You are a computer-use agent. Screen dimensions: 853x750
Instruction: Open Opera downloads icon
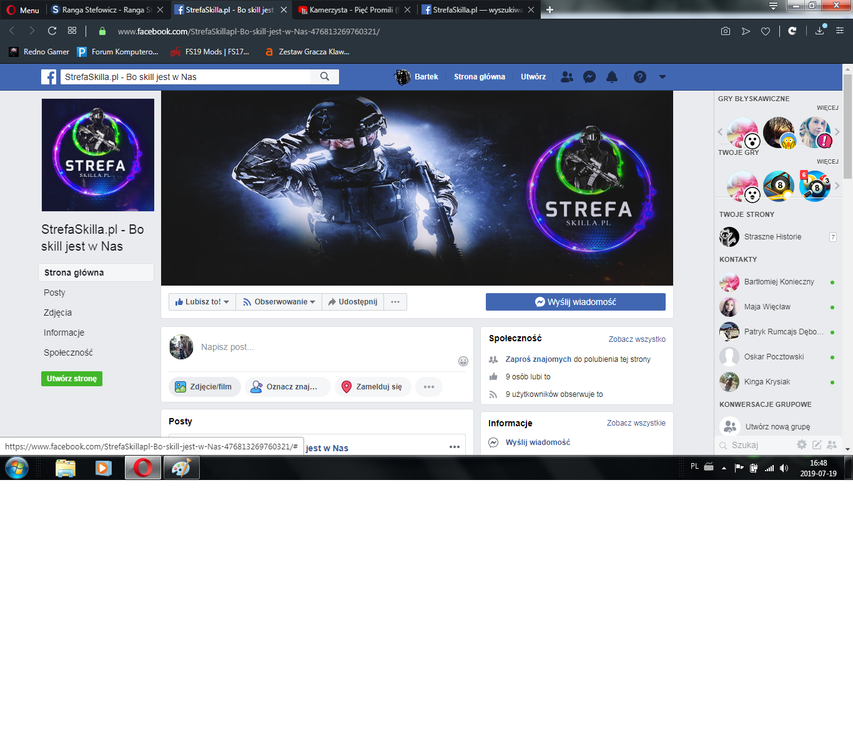tap(820, 30)
